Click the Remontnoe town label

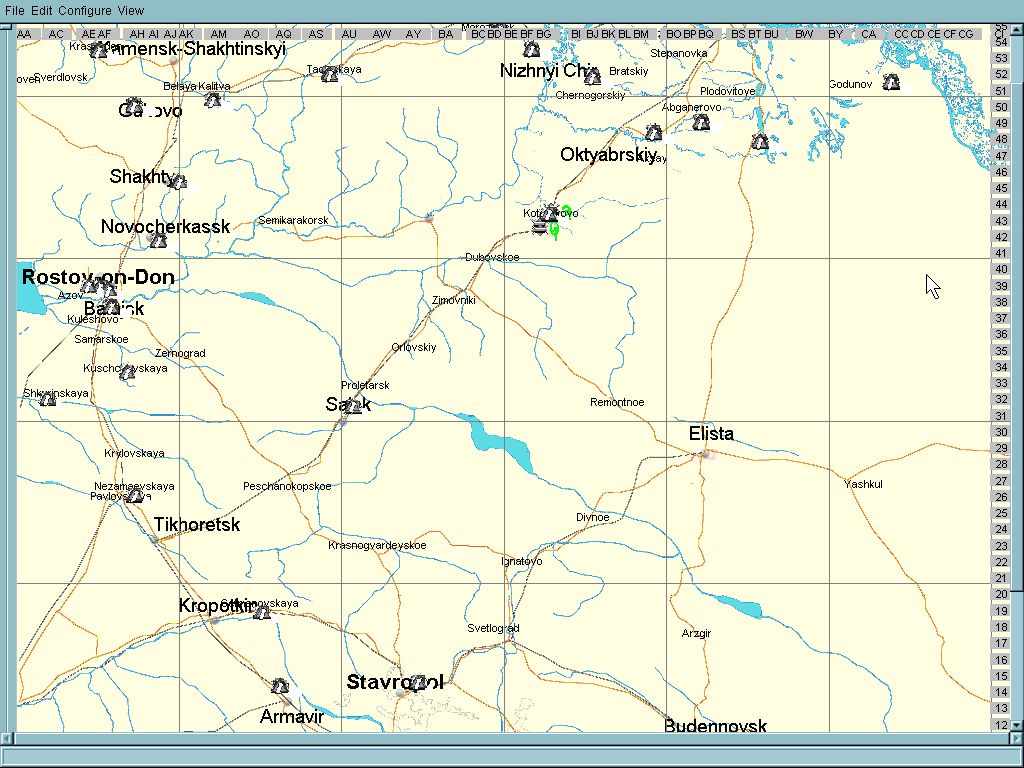coord(617,402)
